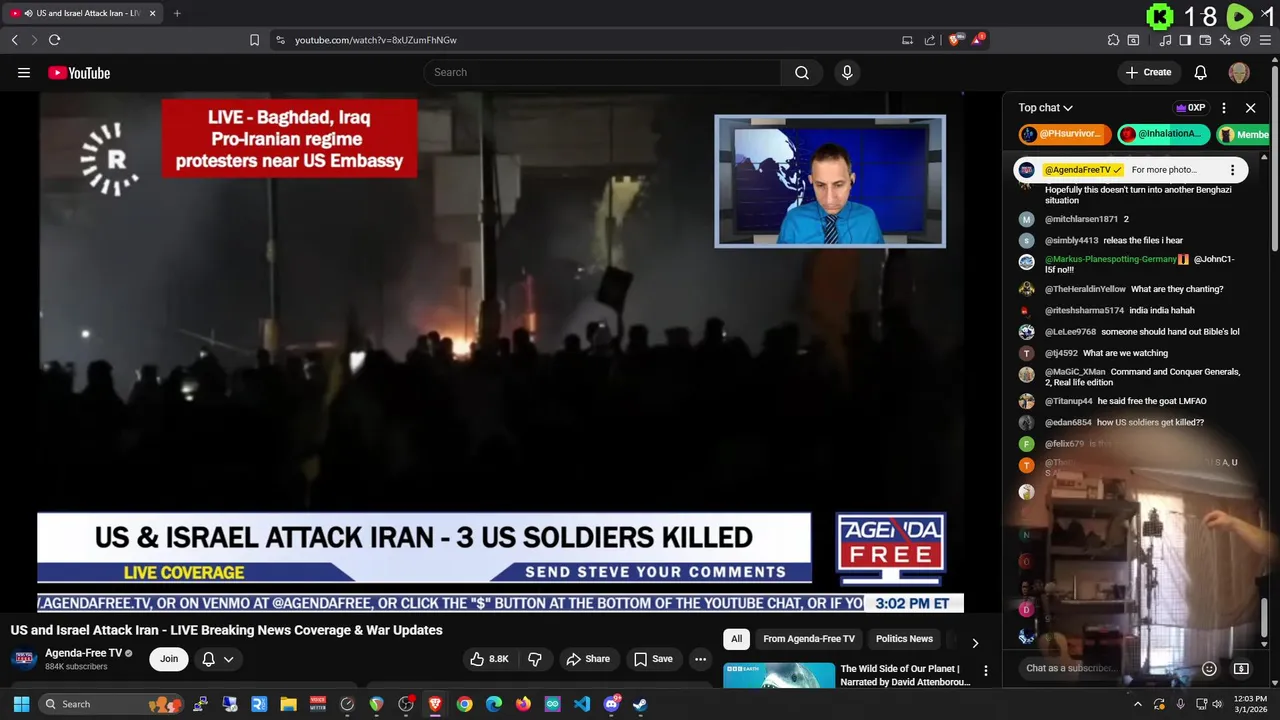
Task: Open the Brave playlist music-note icon
Action: pyautogui.click(x=1165, y=40)
